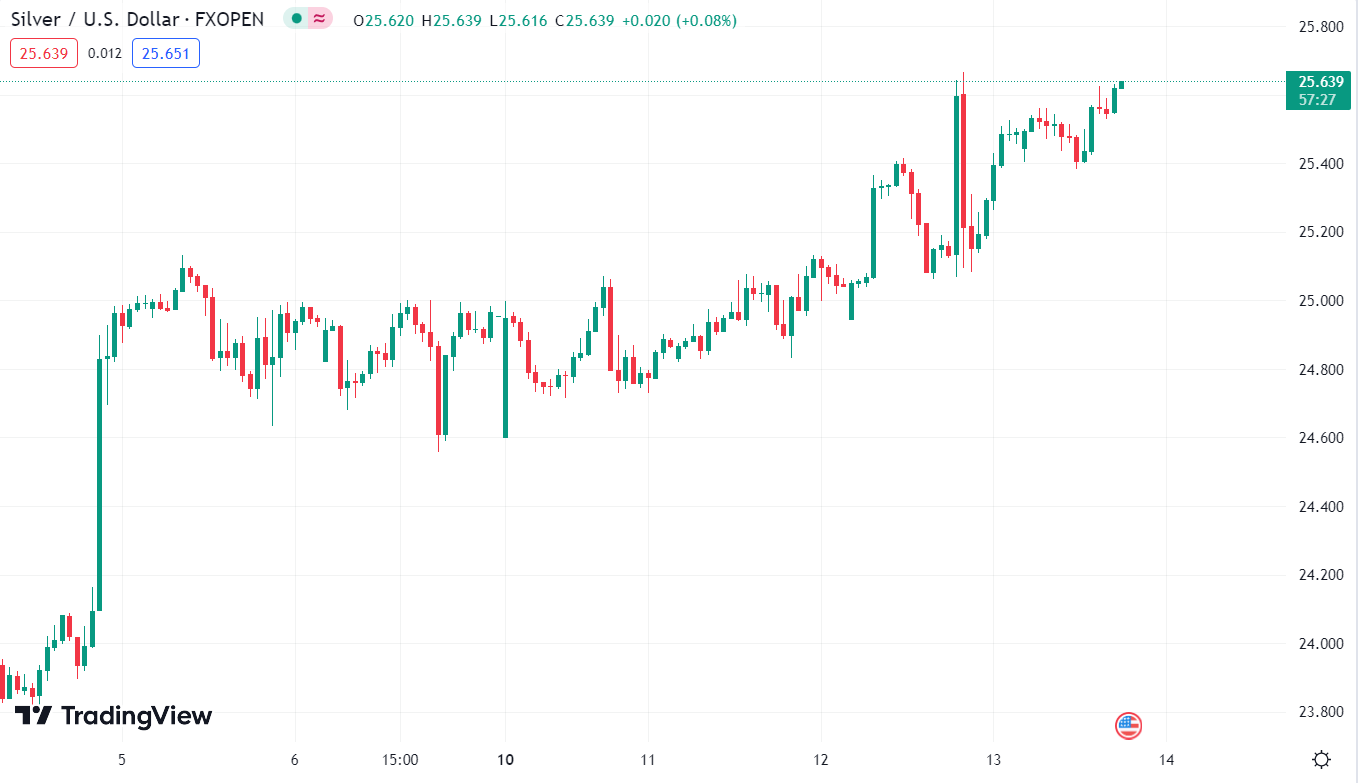The image size is (1358, 783).
Task: Click the green market open status dot
Action: 296,19
